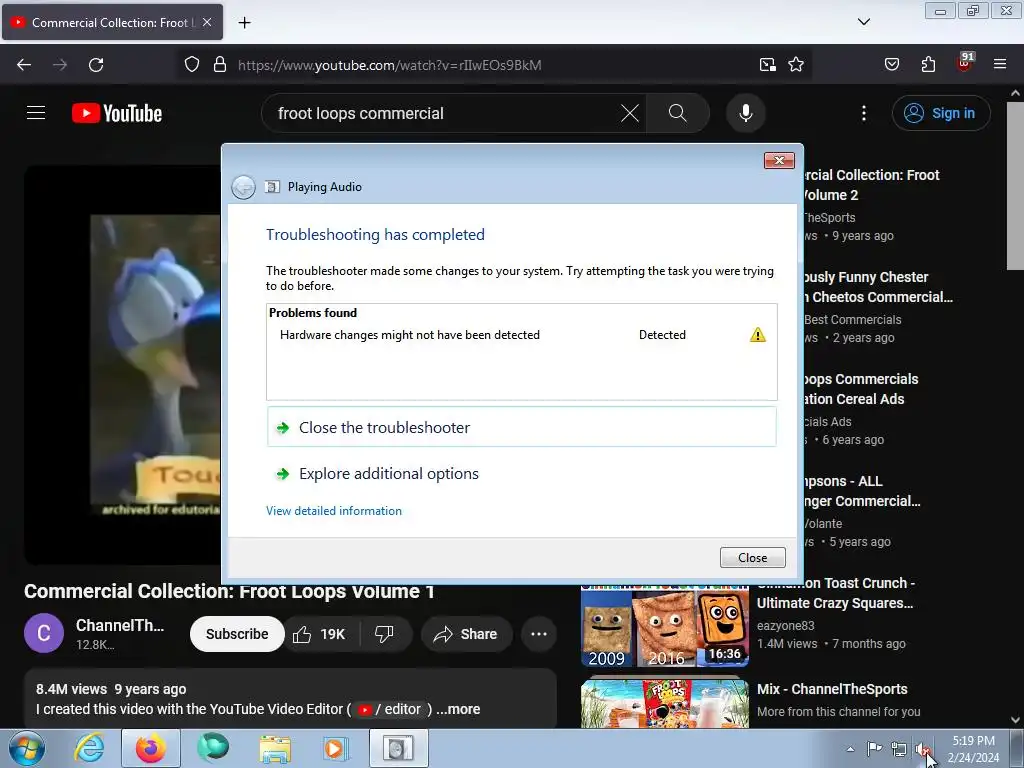Reload the page in Firefox
The image size is (1024, 768).
[x=96, y=65]
